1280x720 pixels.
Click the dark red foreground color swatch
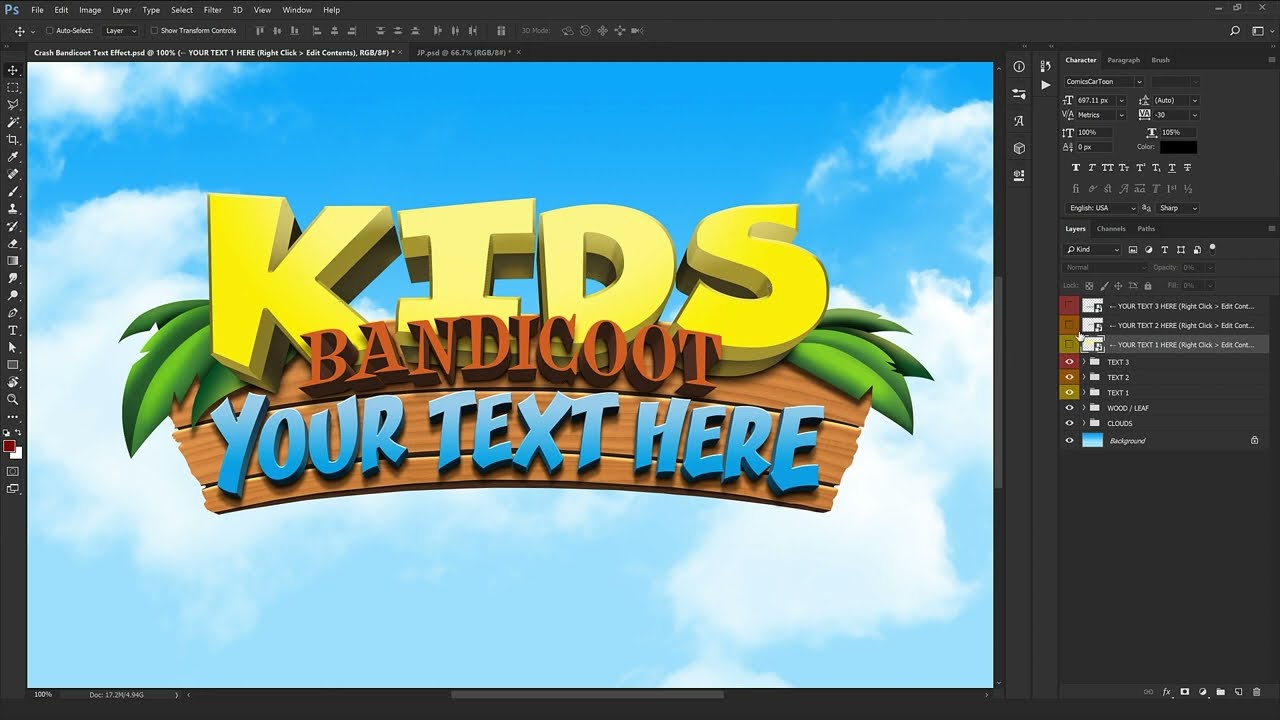point(9,446)
